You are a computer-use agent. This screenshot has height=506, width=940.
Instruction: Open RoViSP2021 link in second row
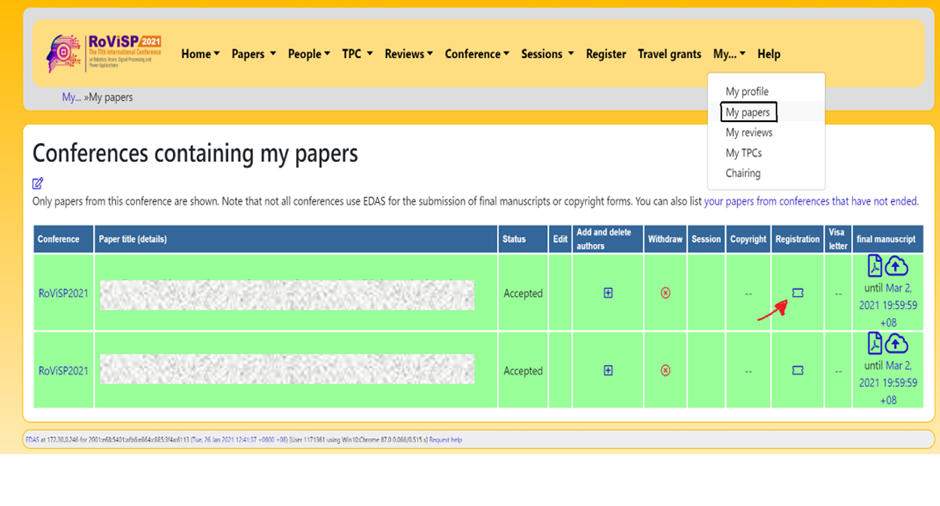(63, 371)
